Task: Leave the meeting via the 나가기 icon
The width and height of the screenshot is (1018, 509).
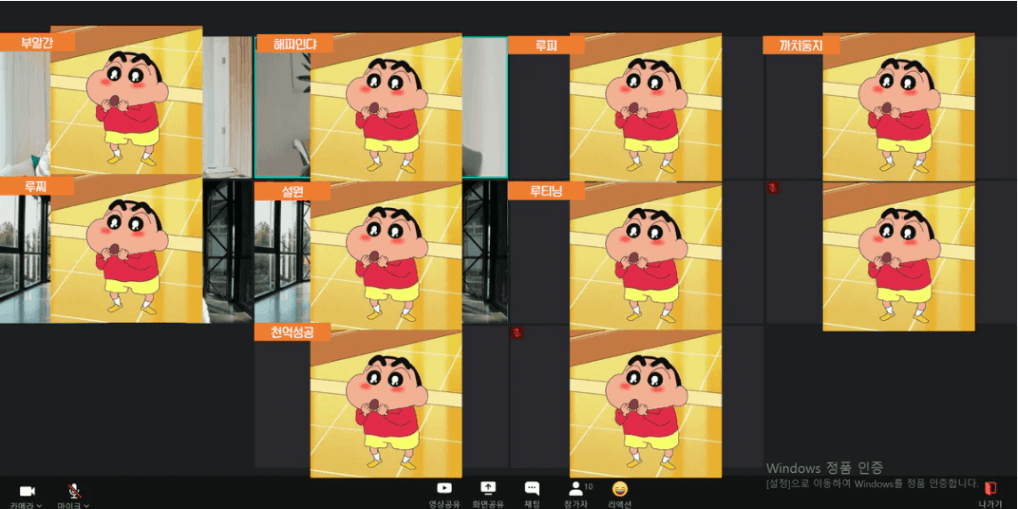Action: tap(991, 488)
